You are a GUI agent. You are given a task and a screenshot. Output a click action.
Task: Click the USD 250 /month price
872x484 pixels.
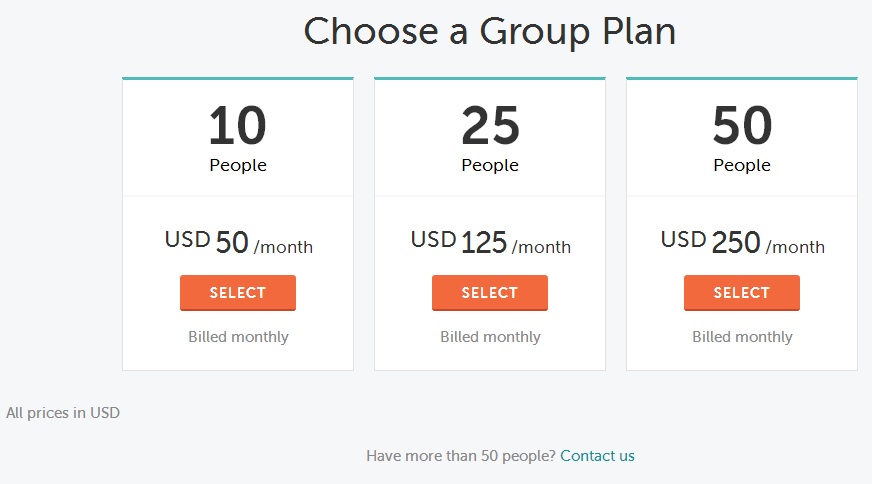click(x=742, y=242)
